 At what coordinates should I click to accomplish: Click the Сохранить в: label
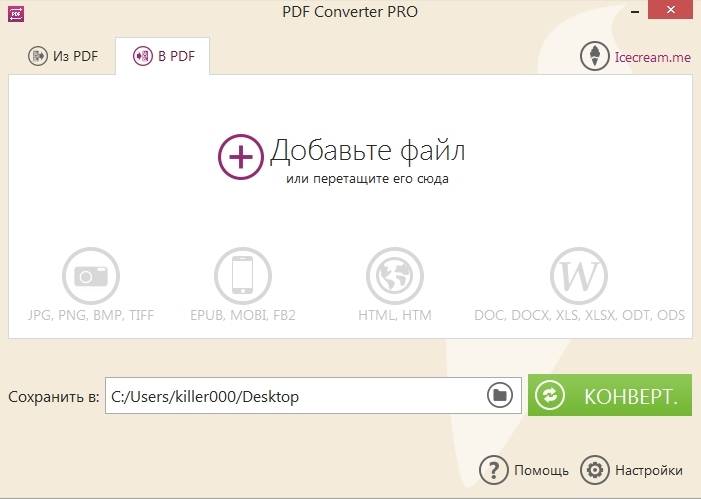point(54,397)
